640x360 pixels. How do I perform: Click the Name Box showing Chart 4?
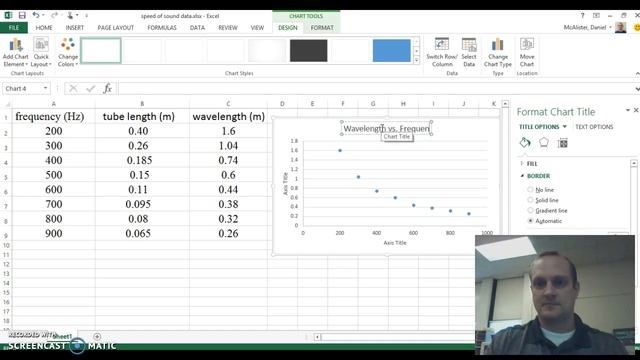22,88
